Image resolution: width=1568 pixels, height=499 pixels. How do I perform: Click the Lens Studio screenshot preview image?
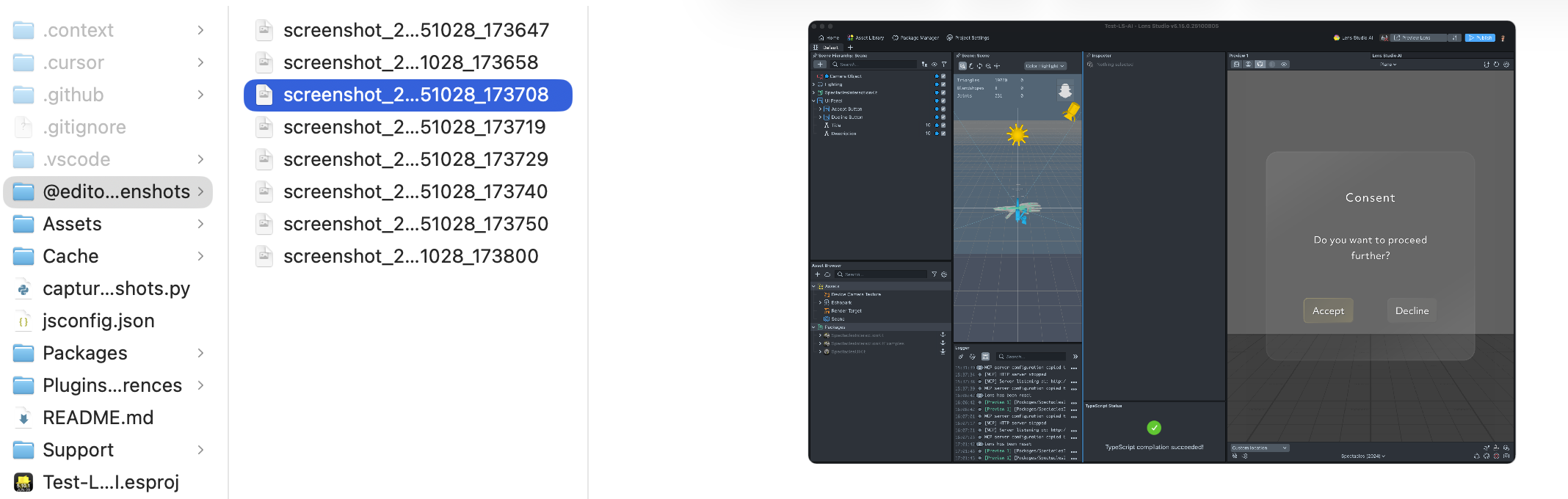point(1161,242)
